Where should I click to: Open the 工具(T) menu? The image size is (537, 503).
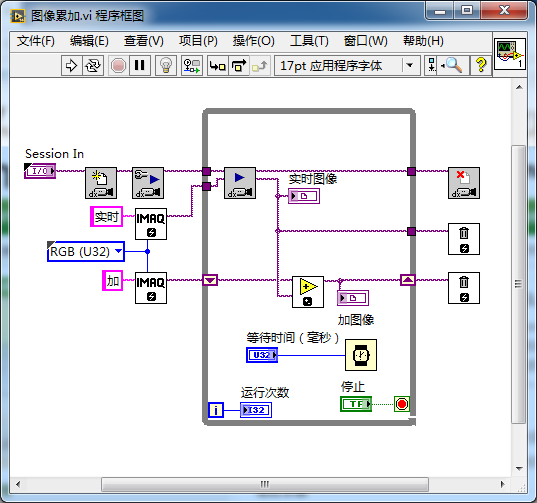[309, 41]
